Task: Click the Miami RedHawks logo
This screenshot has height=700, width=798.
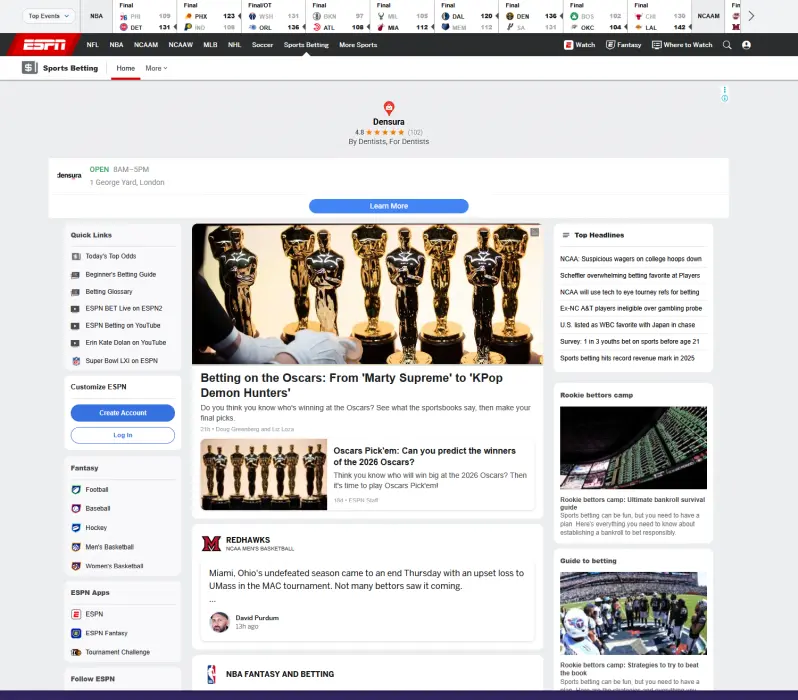Action: tap(211, 544)
